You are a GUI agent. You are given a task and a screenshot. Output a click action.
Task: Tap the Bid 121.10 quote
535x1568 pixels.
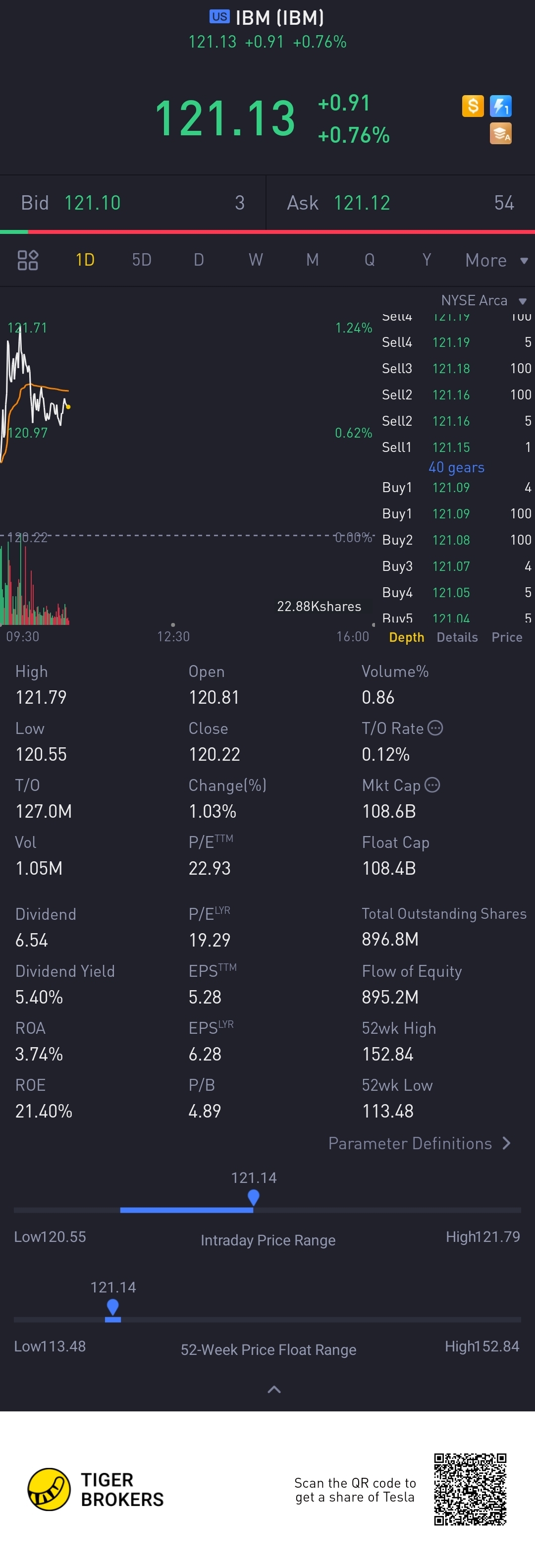[133, 203]
